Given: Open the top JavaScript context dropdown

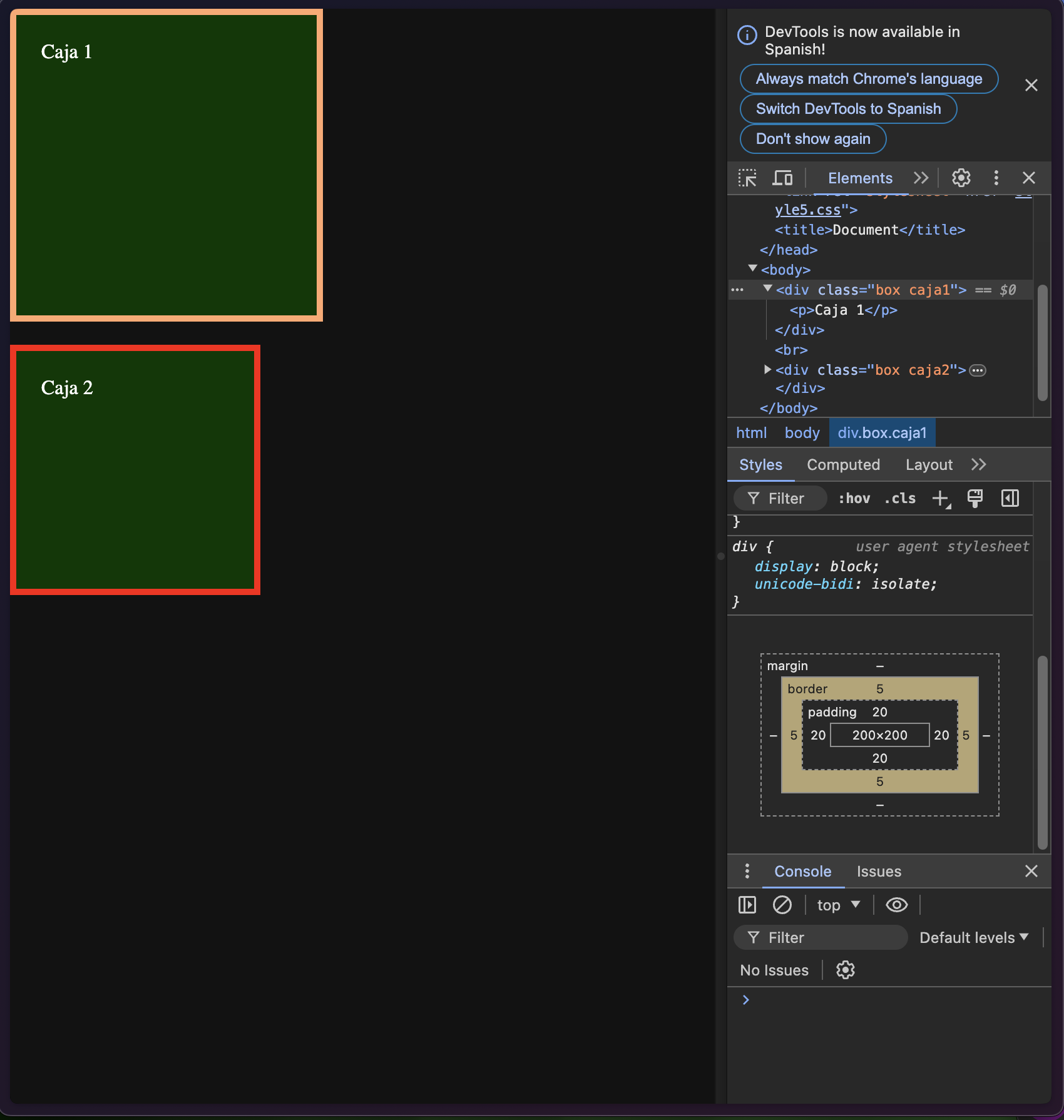Looking at the screenshot, I should (x=839, y=905).
